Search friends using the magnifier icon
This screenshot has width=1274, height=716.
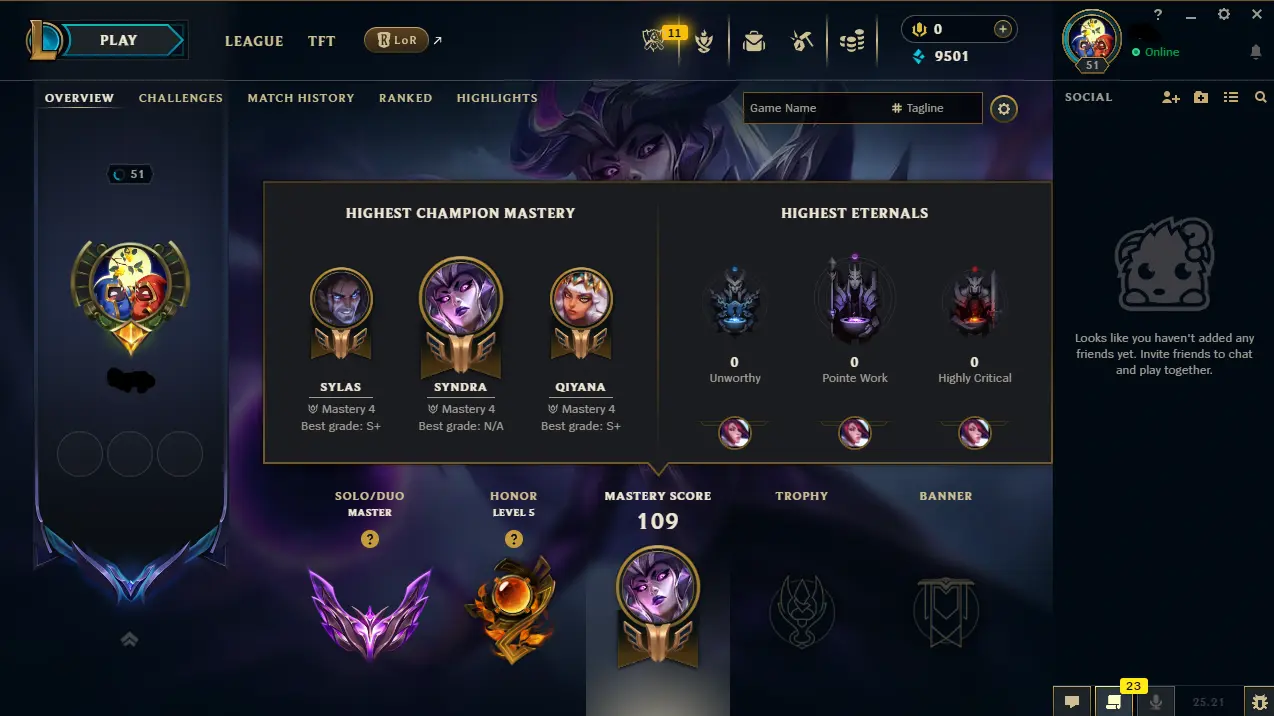click(x=1260, y=97)
